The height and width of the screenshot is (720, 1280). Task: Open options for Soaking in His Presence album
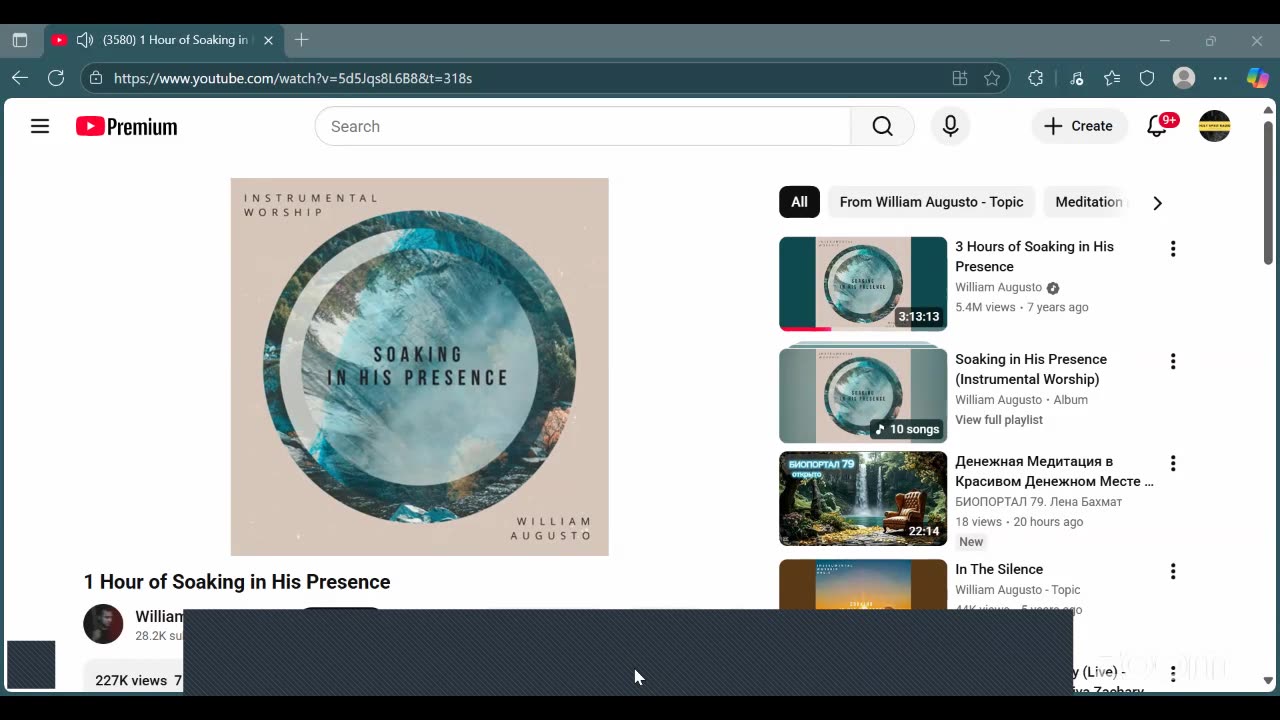[1173, 361]
